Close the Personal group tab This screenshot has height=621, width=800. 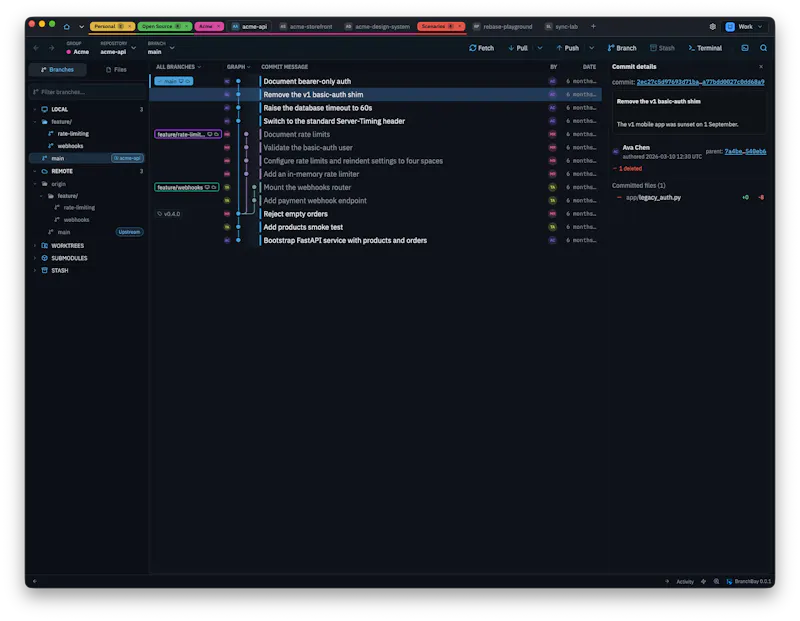point(130,27)
